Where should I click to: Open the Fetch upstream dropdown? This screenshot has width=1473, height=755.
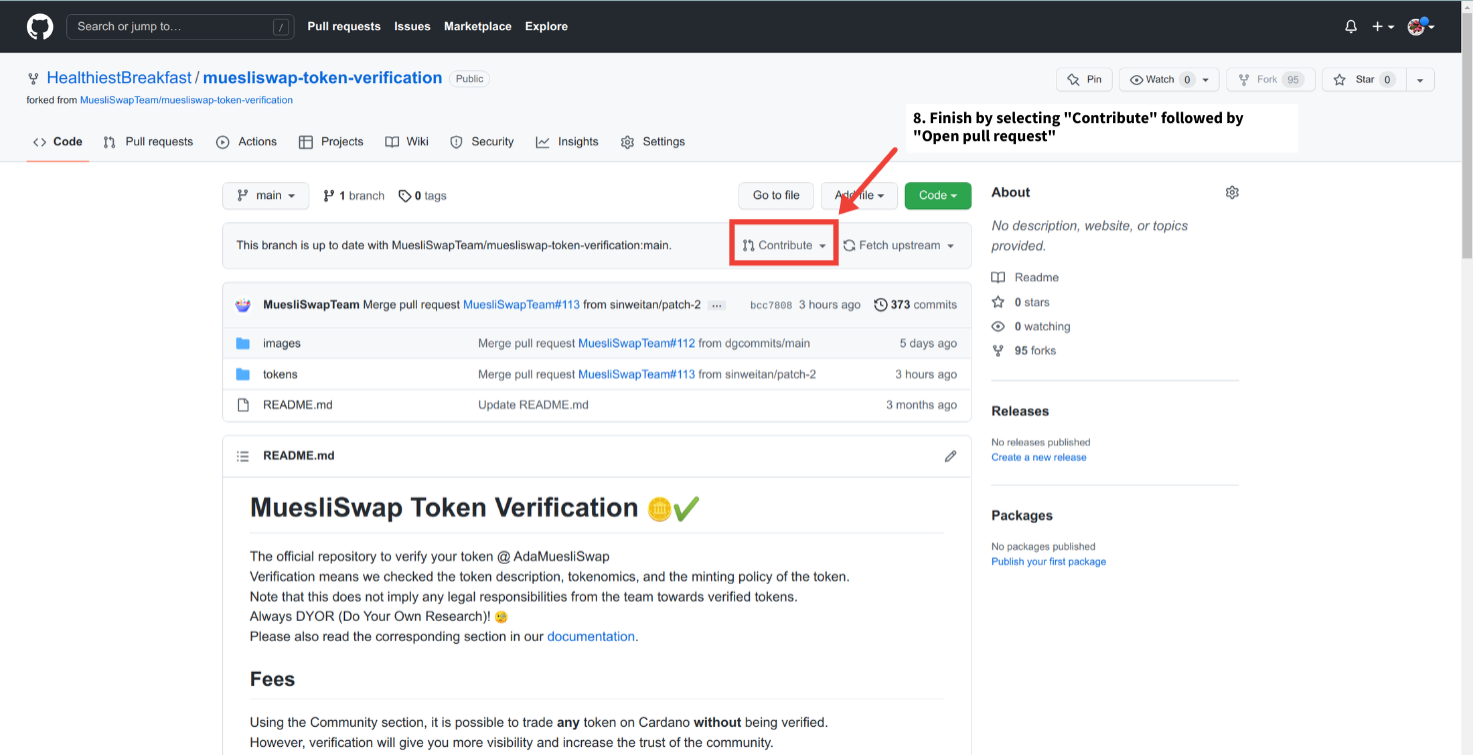[898, 245]
